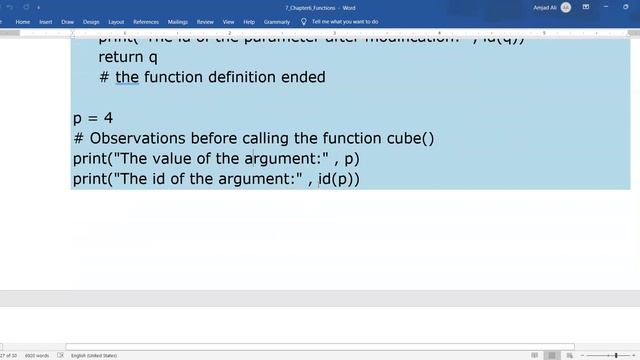Click the Tell me lightbulb icon
This screenshot has height=360, width=640.
point(304,22)
